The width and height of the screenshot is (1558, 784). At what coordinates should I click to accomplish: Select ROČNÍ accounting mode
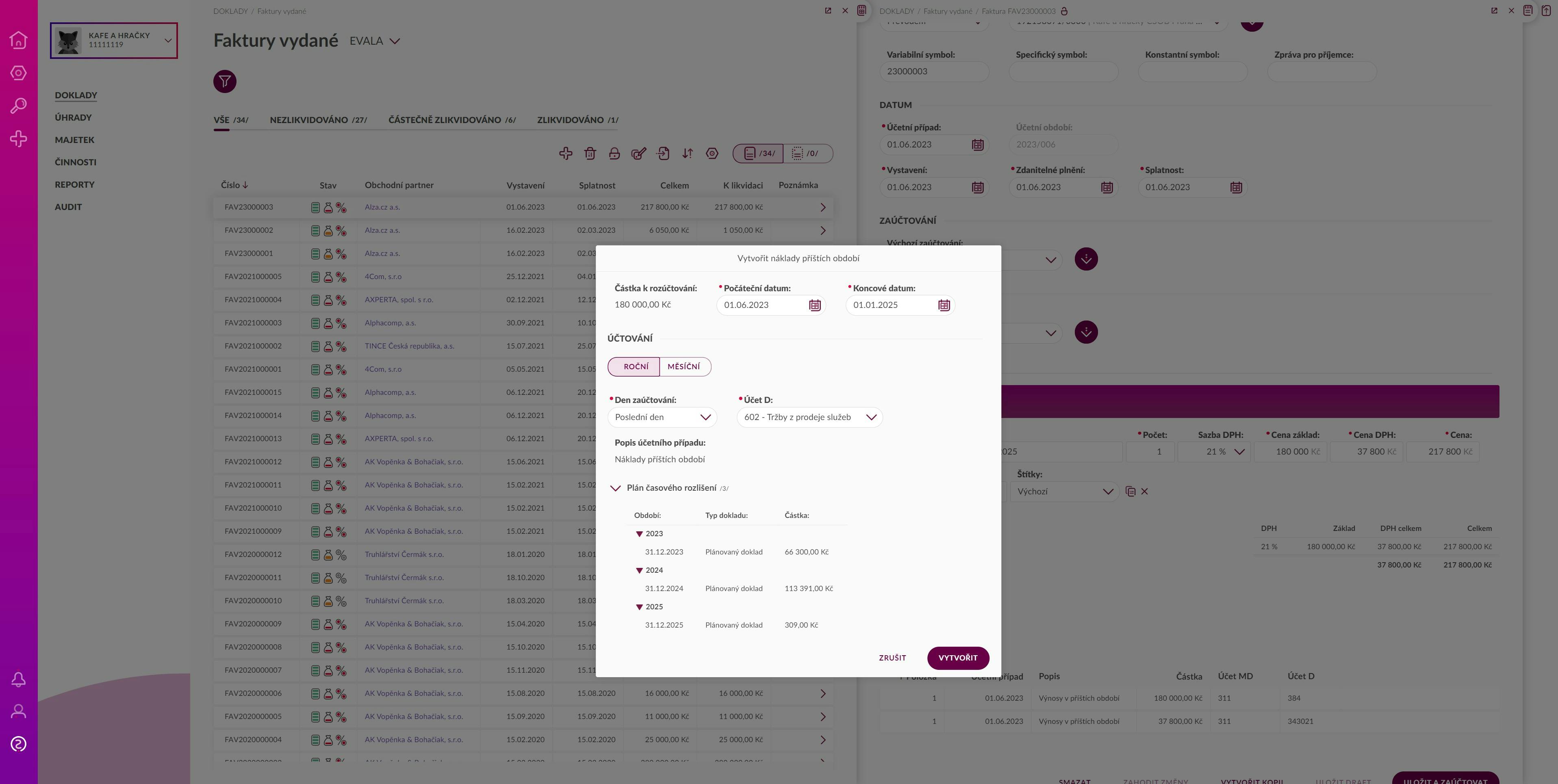coord(634,367)
